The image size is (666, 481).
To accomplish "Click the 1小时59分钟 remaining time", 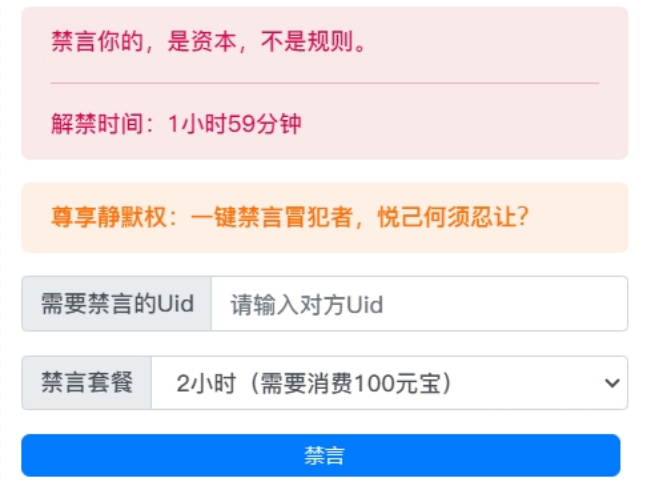I will click(x=234, y=124).
